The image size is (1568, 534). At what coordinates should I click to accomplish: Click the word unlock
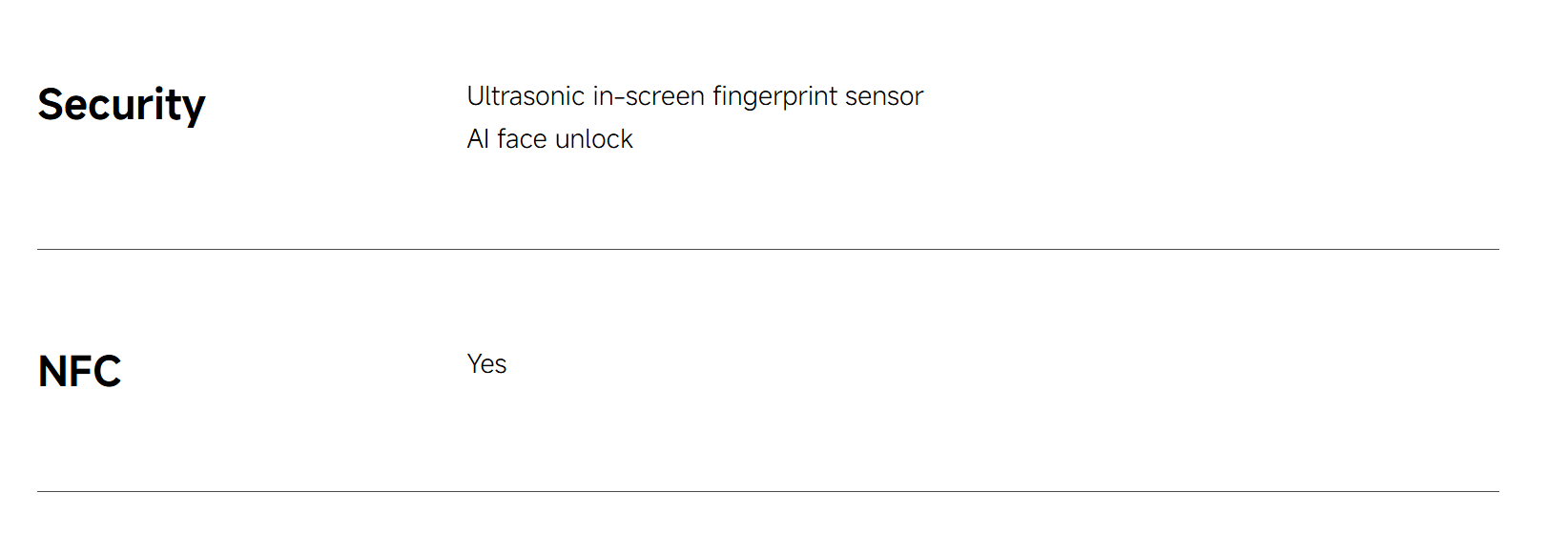(594, 139)
